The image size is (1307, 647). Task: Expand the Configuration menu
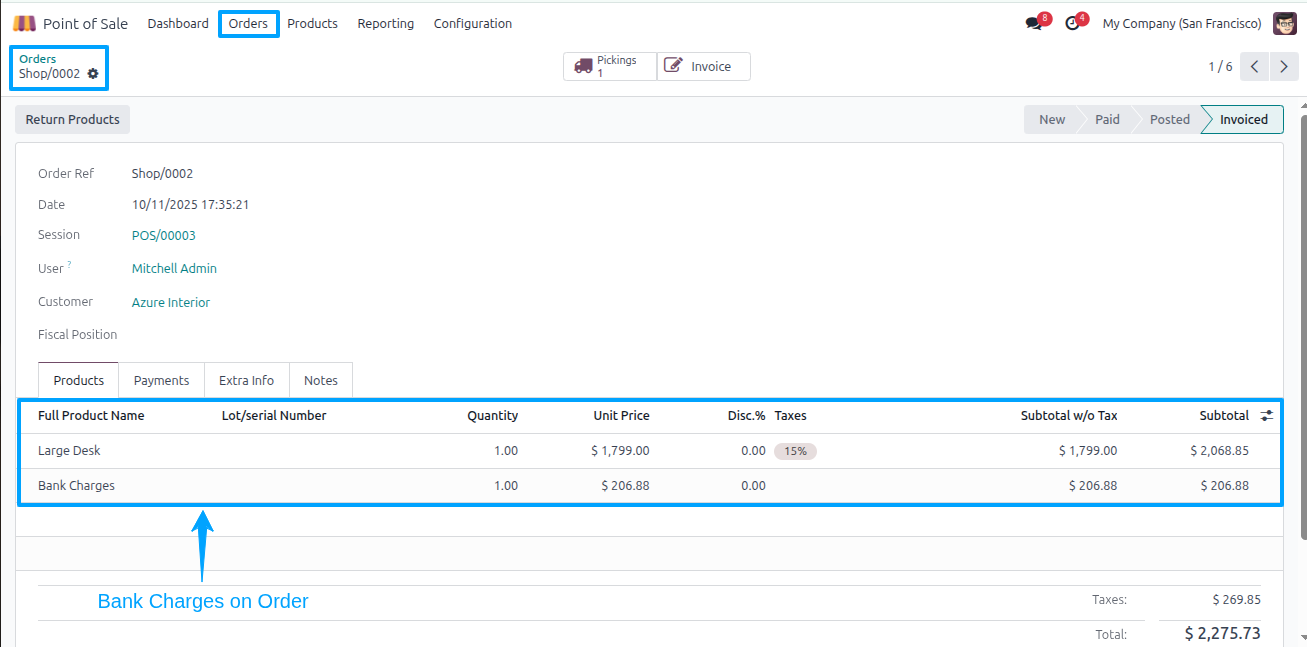point(473,23)
